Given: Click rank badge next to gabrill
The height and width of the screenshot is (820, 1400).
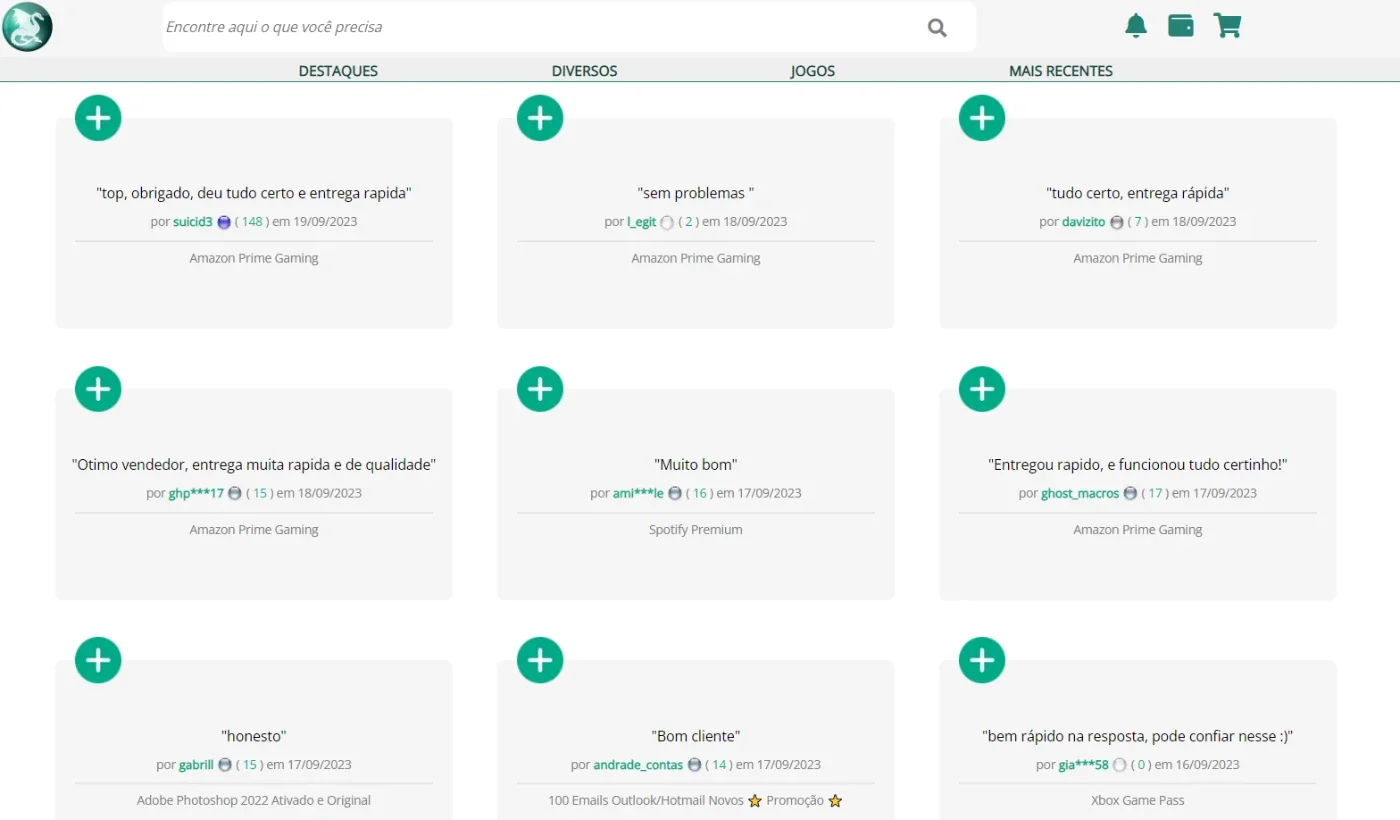Looking at the screenshot, I should coord(225,765).
